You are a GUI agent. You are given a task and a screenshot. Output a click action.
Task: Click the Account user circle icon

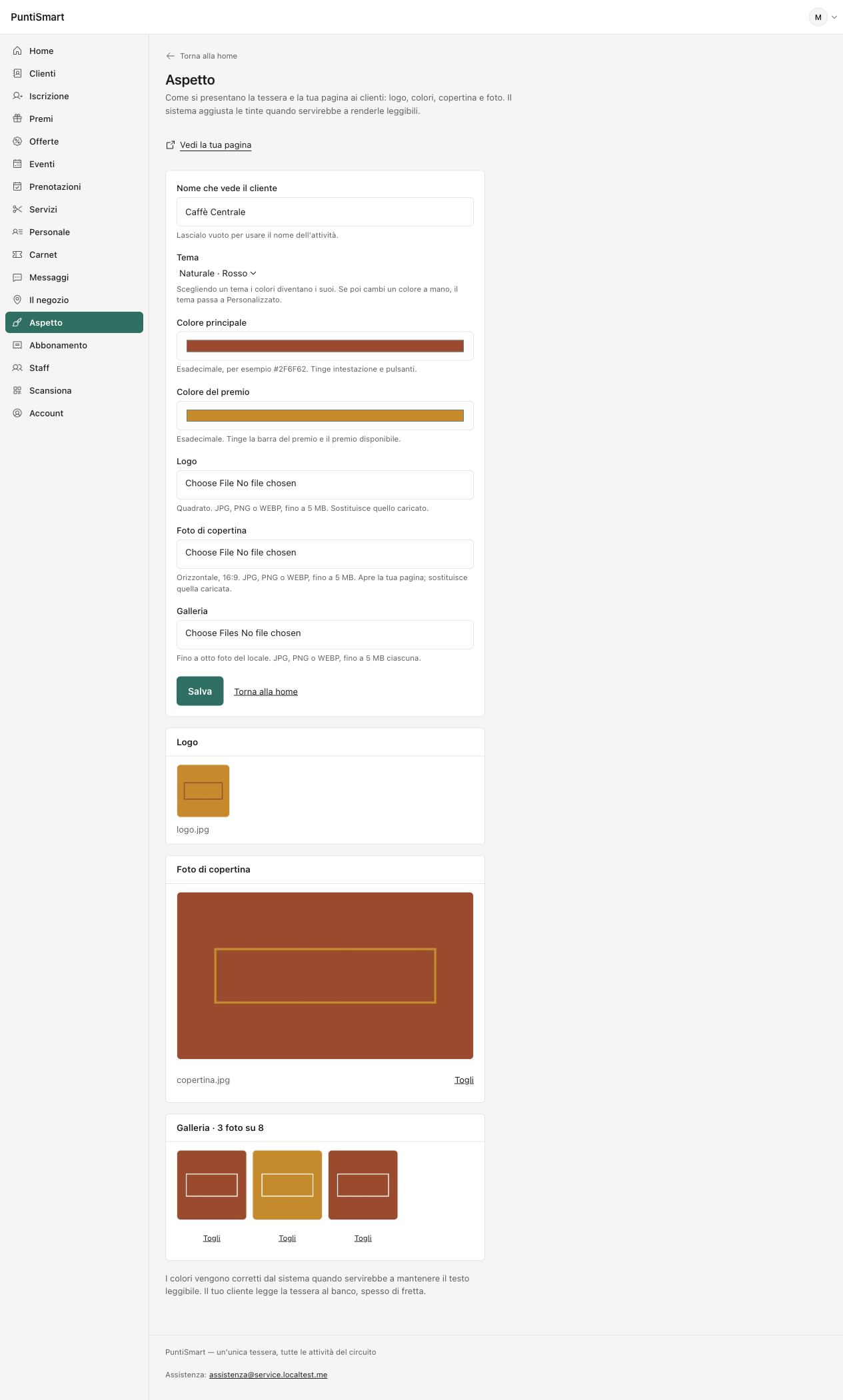(x=17, y=413)
